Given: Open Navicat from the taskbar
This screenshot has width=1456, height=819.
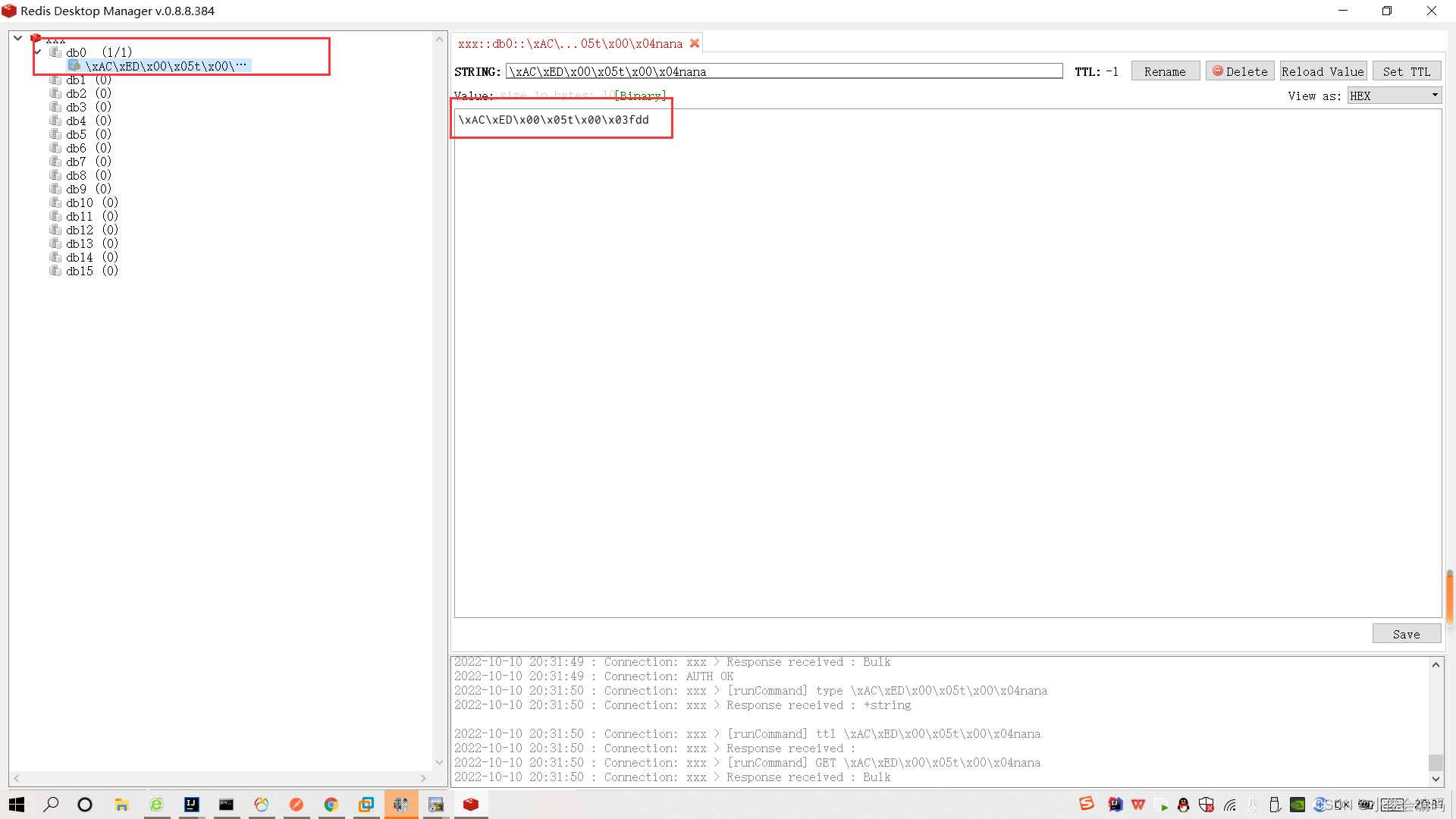Looking at the screenshot, I should point(261,805).
